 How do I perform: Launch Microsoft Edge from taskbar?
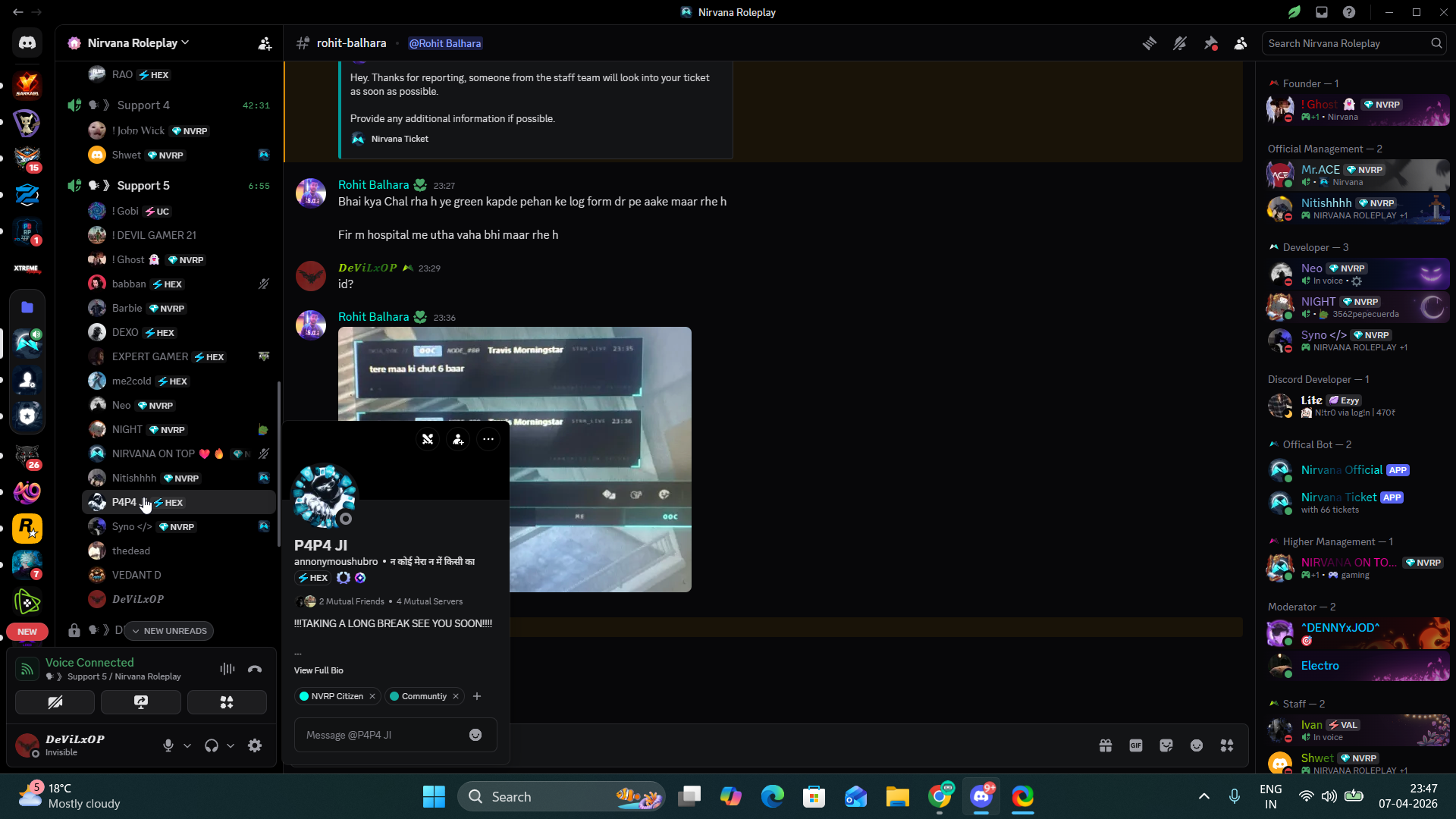[x=773, y=796]
